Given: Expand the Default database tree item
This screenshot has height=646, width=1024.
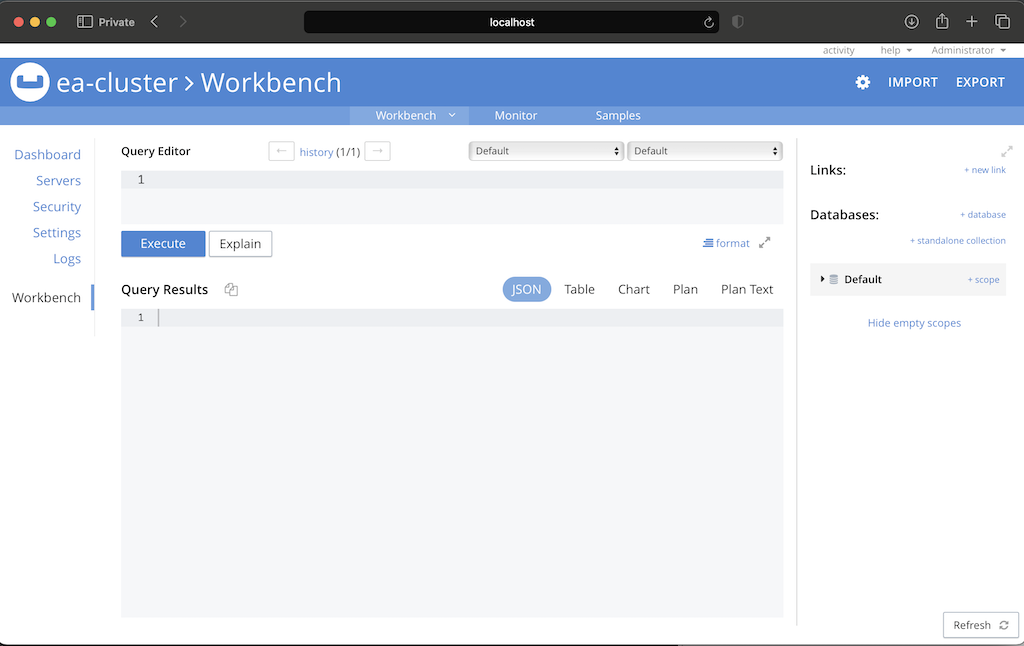Looking at the screenshot, I should pyautogui.click(x=823, y=279).
